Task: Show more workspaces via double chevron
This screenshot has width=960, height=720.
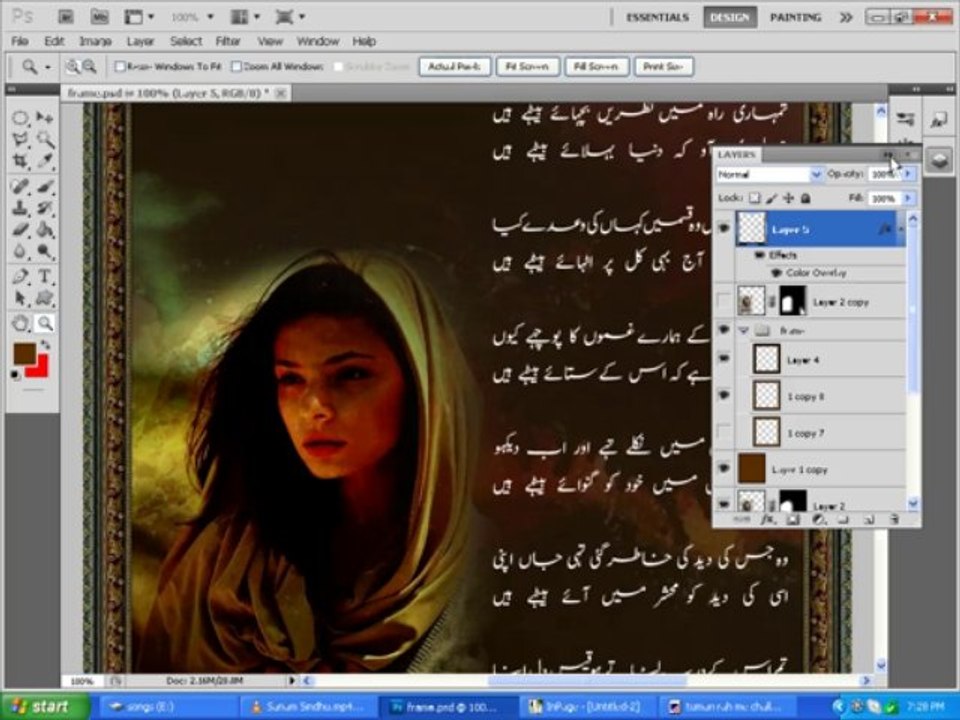Action: click(x=846, y=17)
